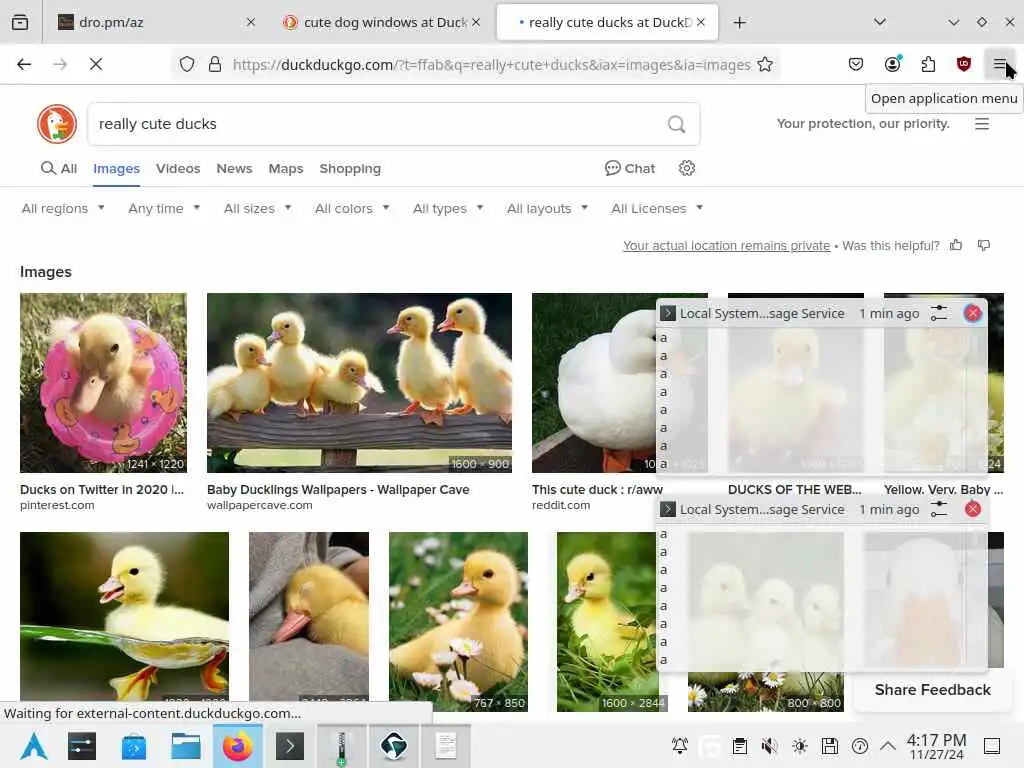Click the uBlock Origin extension icon

pyautogui.click(x=963, y=64)
